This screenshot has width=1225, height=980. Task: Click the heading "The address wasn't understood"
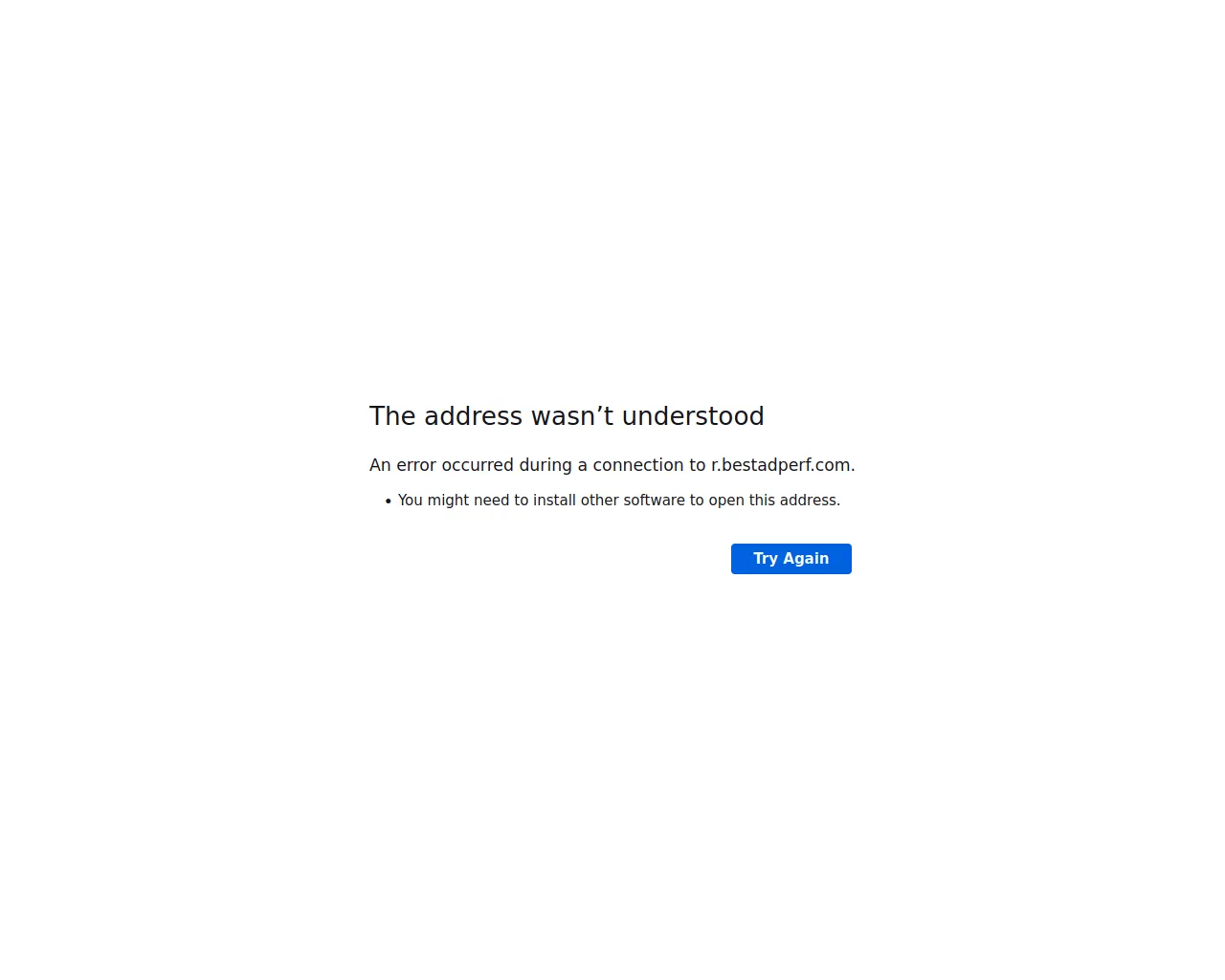[x=567, y=416]
